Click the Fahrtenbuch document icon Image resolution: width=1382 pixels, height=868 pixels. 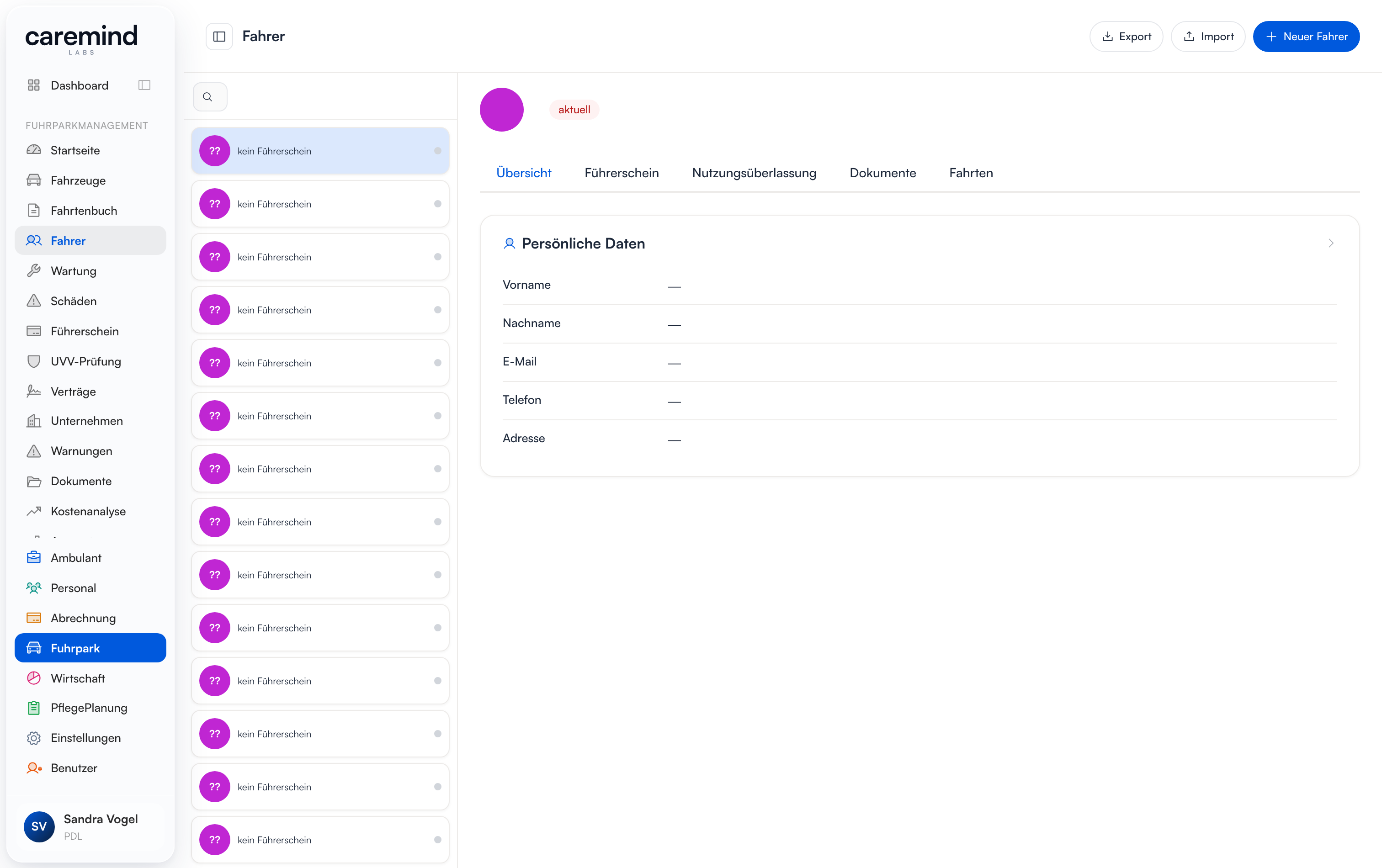34,211
